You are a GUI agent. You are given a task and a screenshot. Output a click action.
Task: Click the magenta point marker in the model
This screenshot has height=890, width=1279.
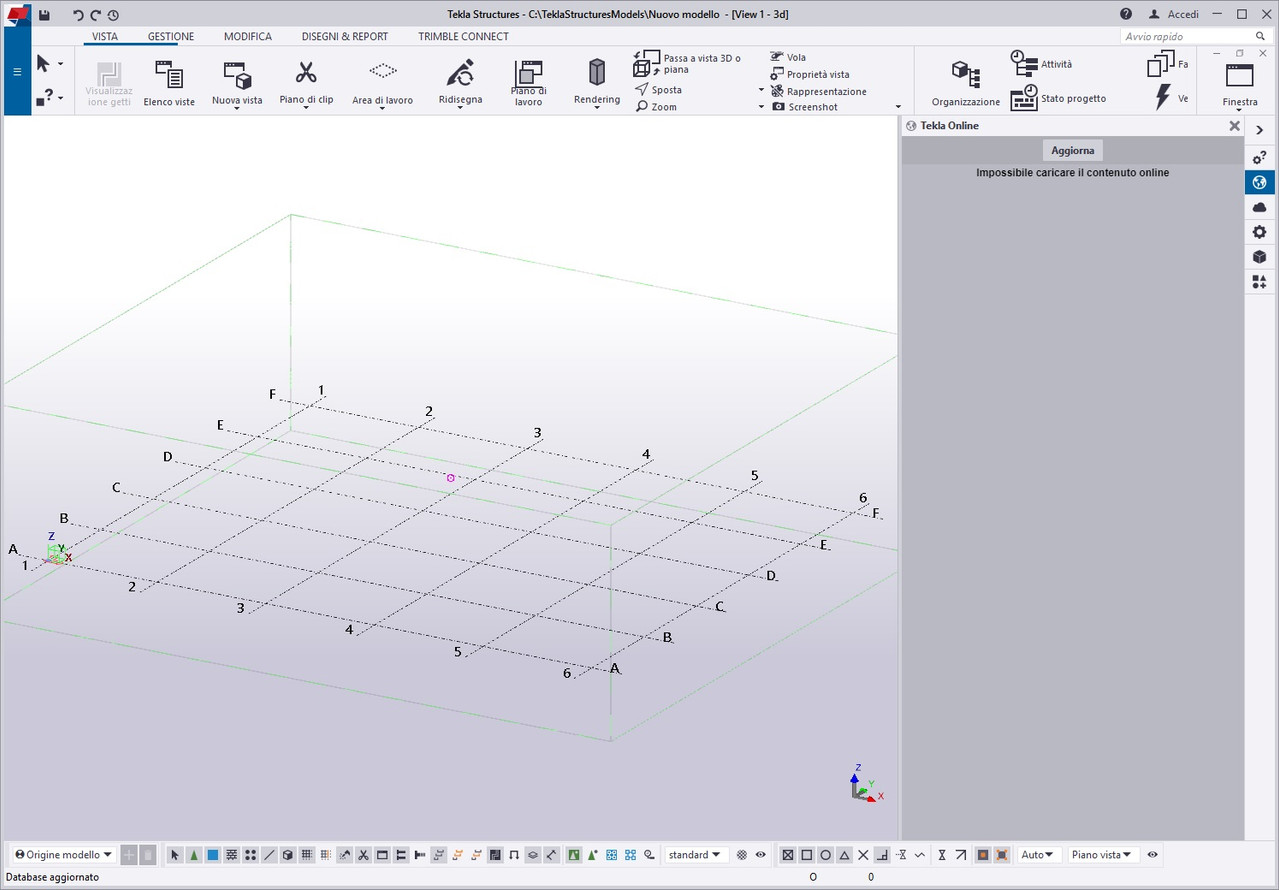pyautogui.click(x=451, y=478)
